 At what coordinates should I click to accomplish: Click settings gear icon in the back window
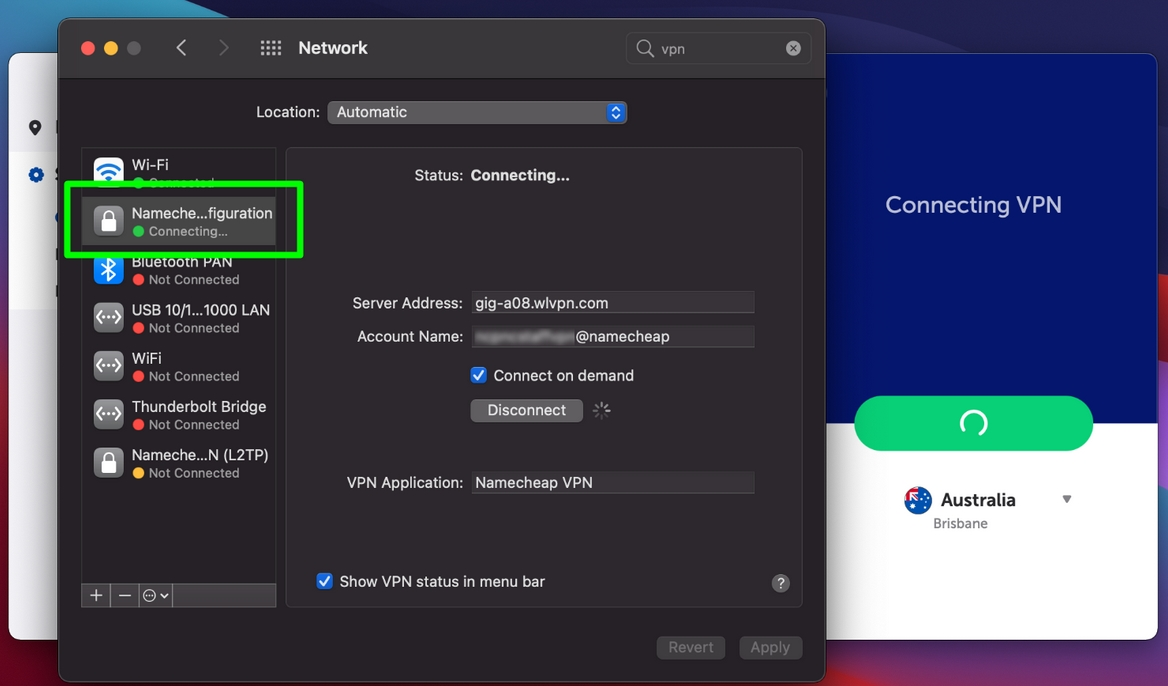click(x=36, y=175)
